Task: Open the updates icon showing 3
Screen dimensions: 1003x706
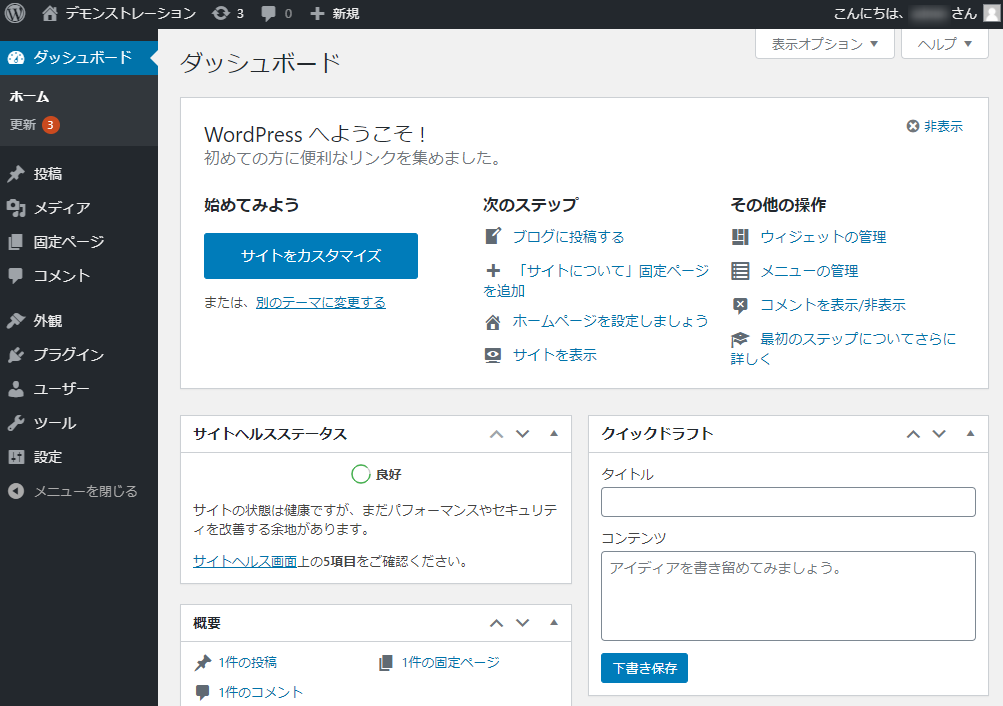Action: pos(221,13)
